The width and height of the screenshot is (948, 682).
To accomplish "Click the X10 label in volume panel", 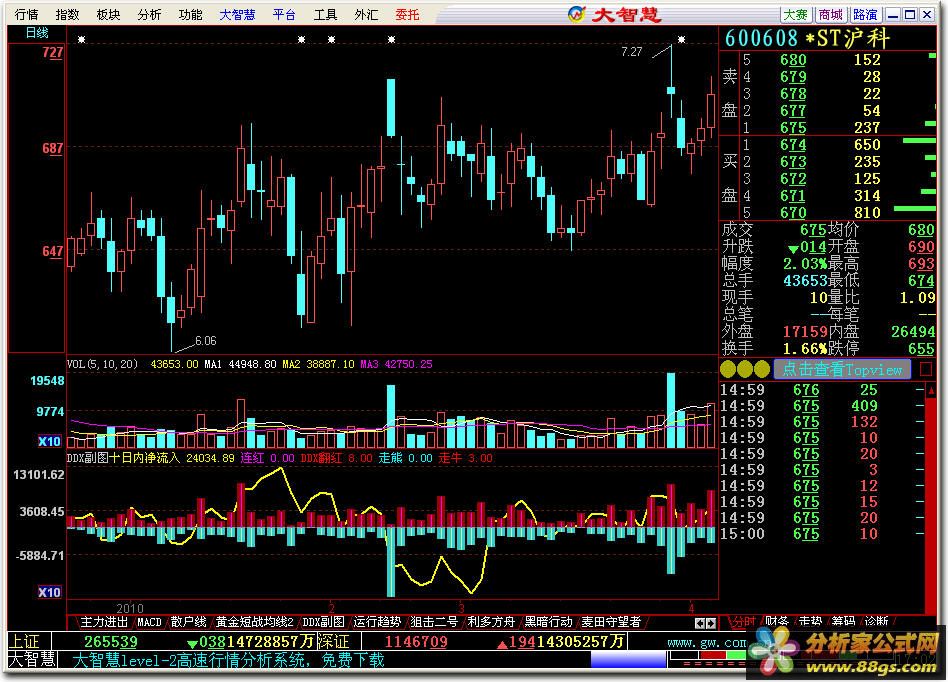I will [50, 441].
